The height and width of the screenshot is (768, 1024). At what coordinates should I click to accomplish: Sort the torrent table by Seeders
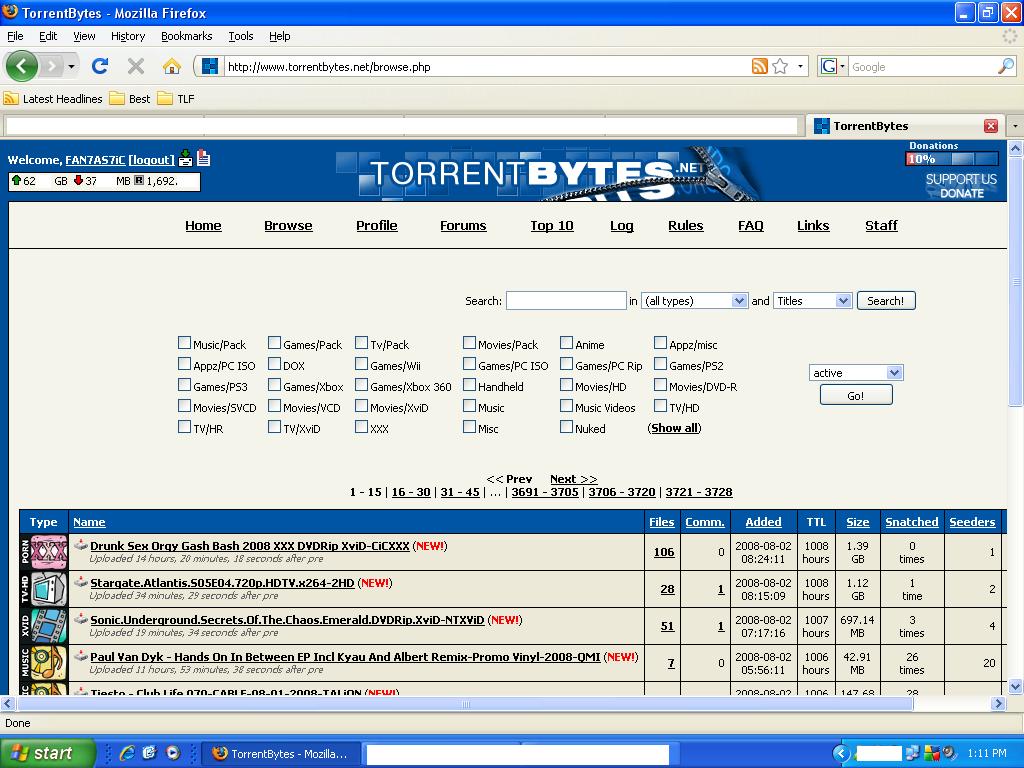point(972,522)
